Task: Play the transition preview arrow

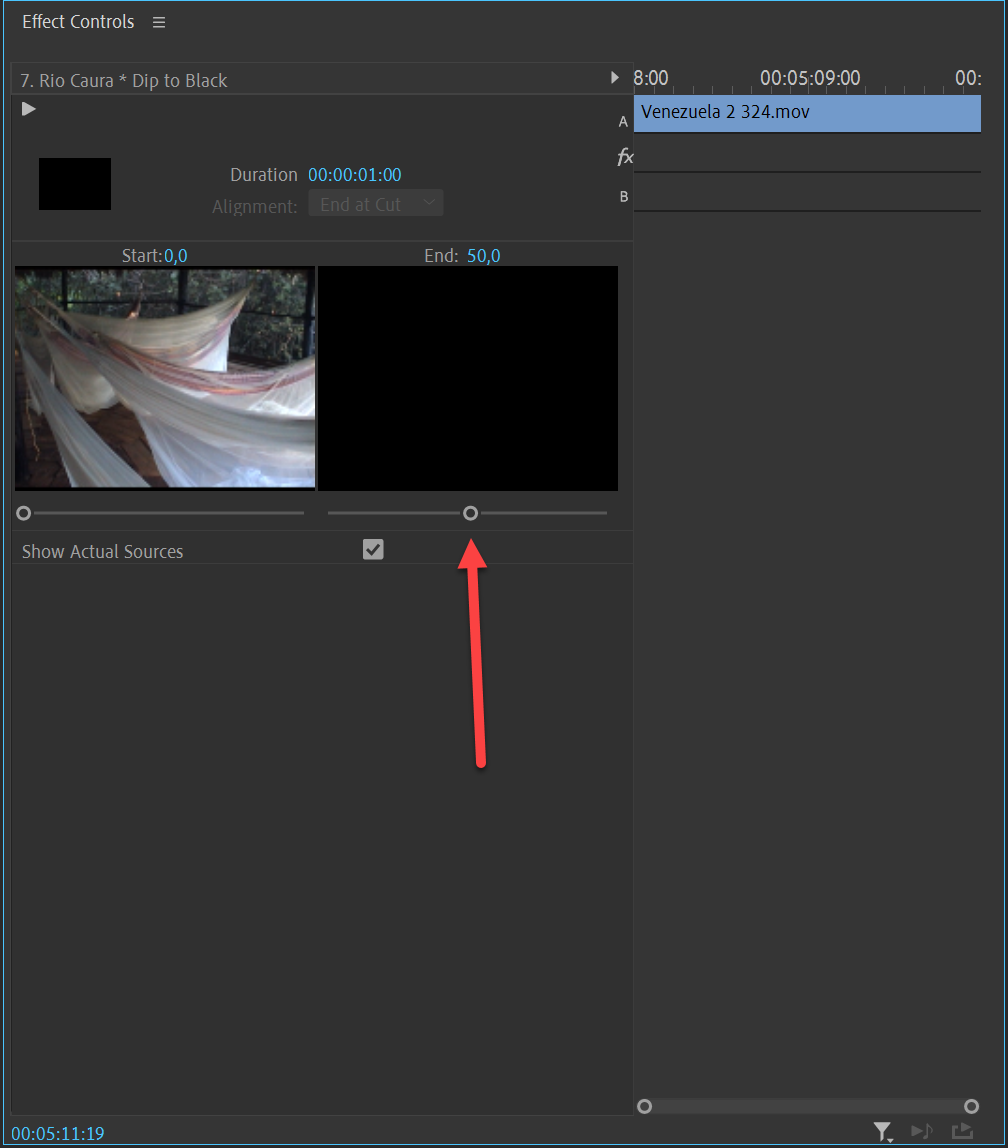Action: click(x=27, y=108)
